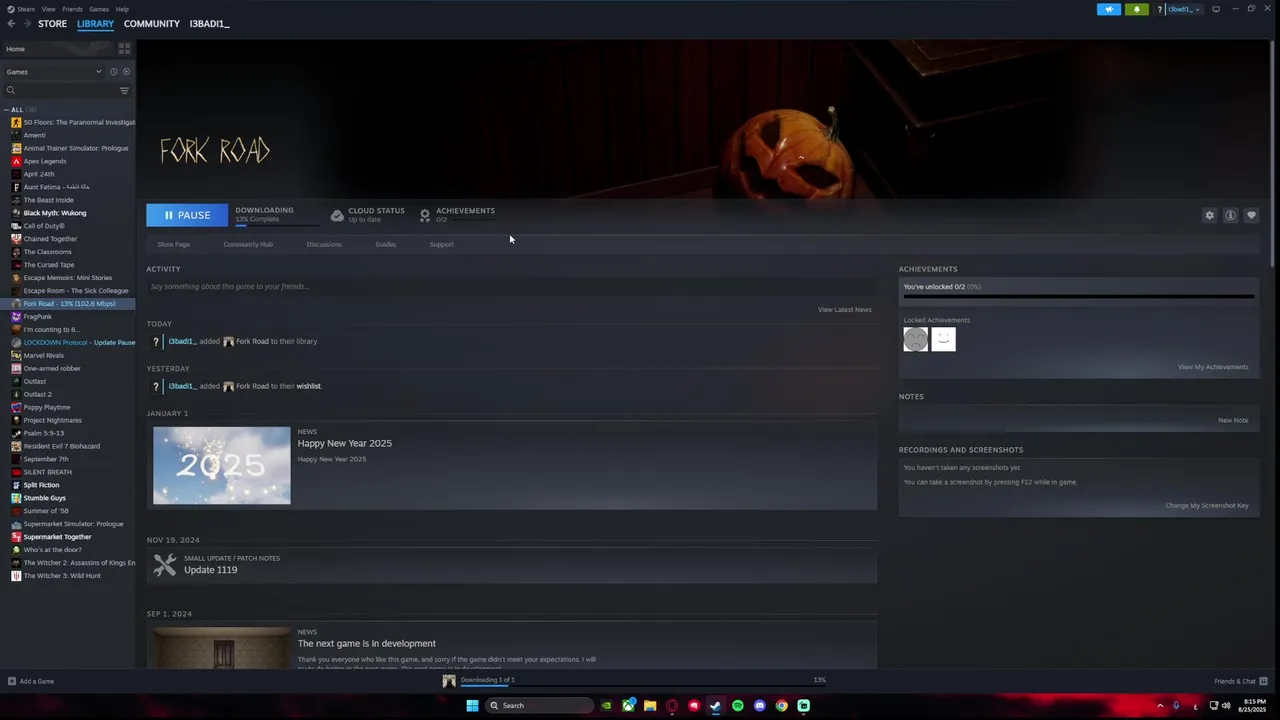Viewport: 1280px width, 720px height.
Task: Open the Windows taskbar Search box
Action: click(x=539, y=705)
